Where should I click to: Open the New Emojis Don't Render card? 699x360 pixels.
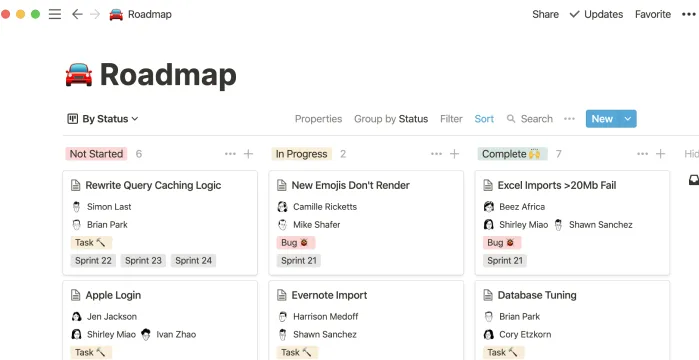coord(366,223)
